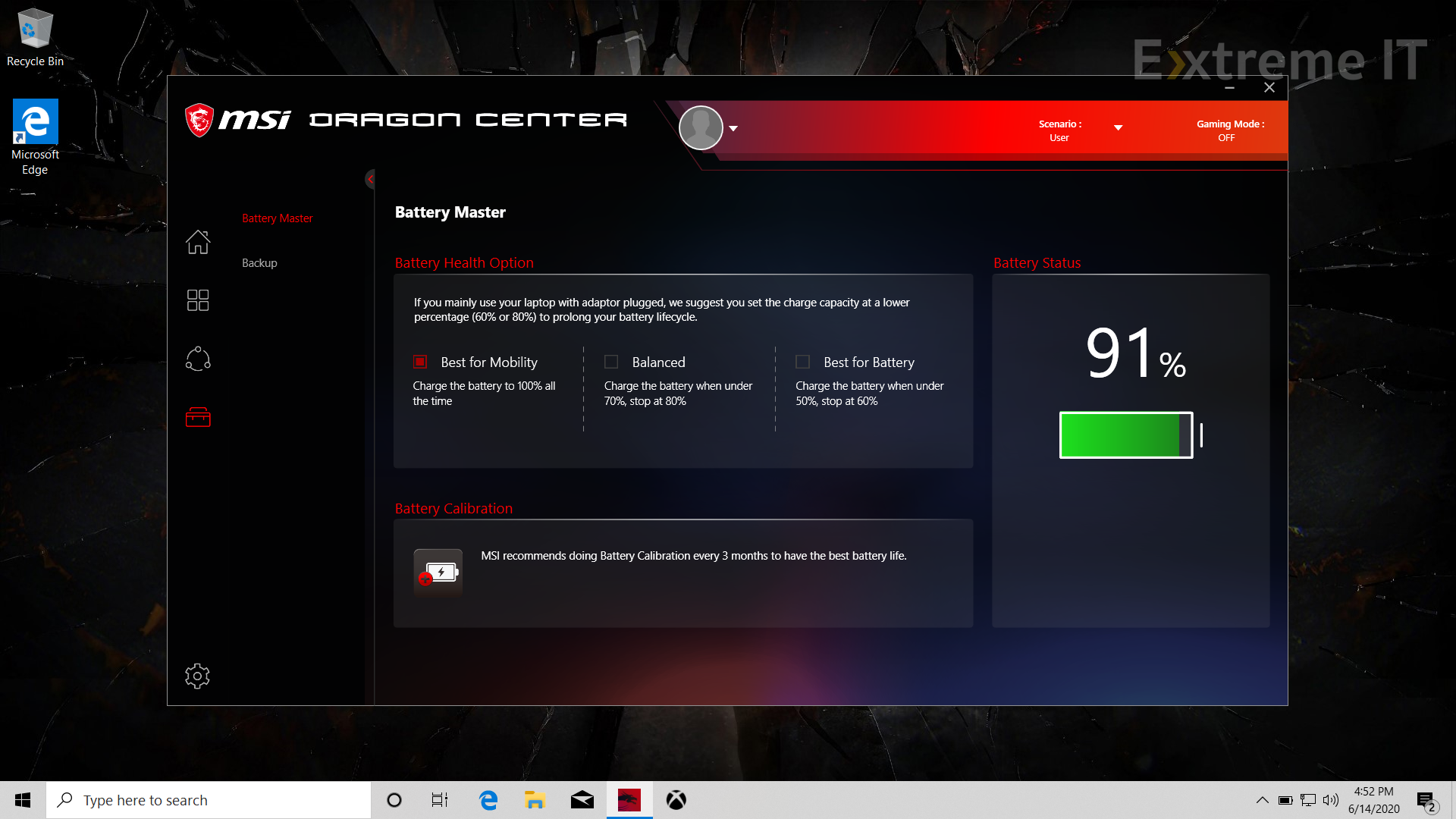Open Xbox app from taskbar
Image resolution: width=1456 pixels, height=819 pixels.
coord(676,800)
